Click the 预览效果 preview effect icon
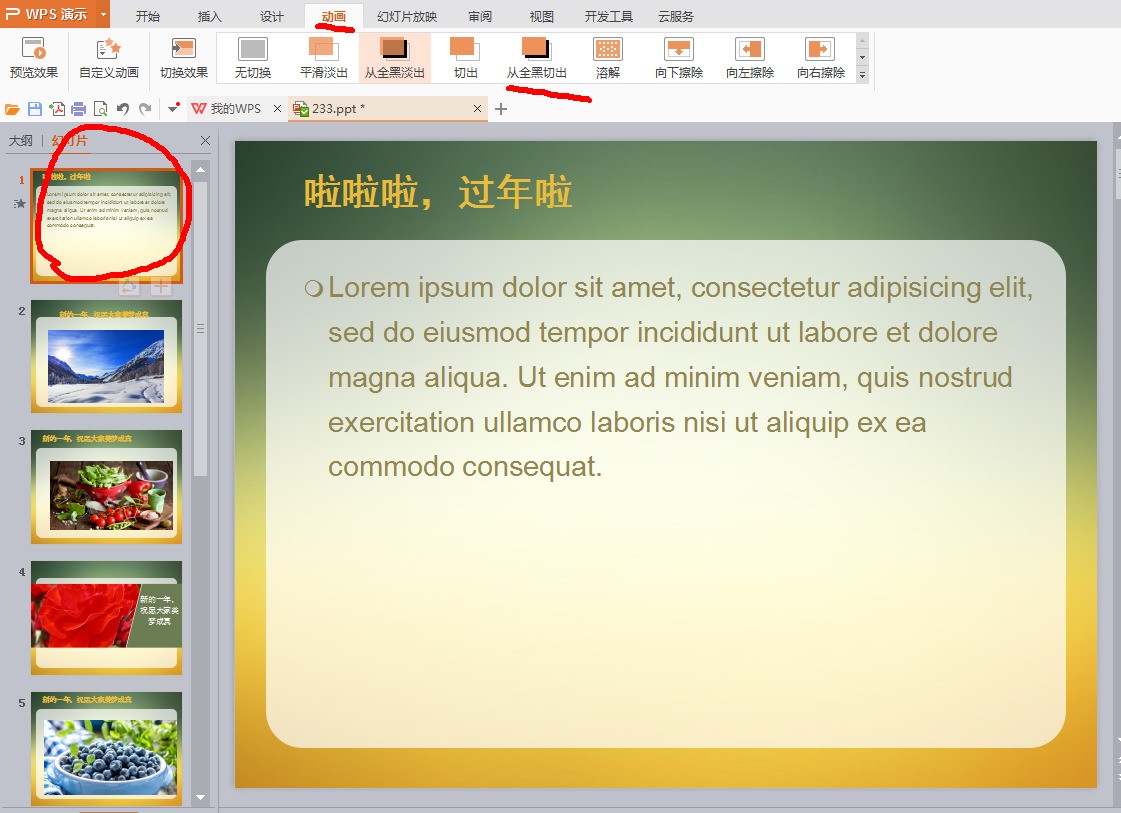The image size is (1121, 813). (x=34, y=57)
